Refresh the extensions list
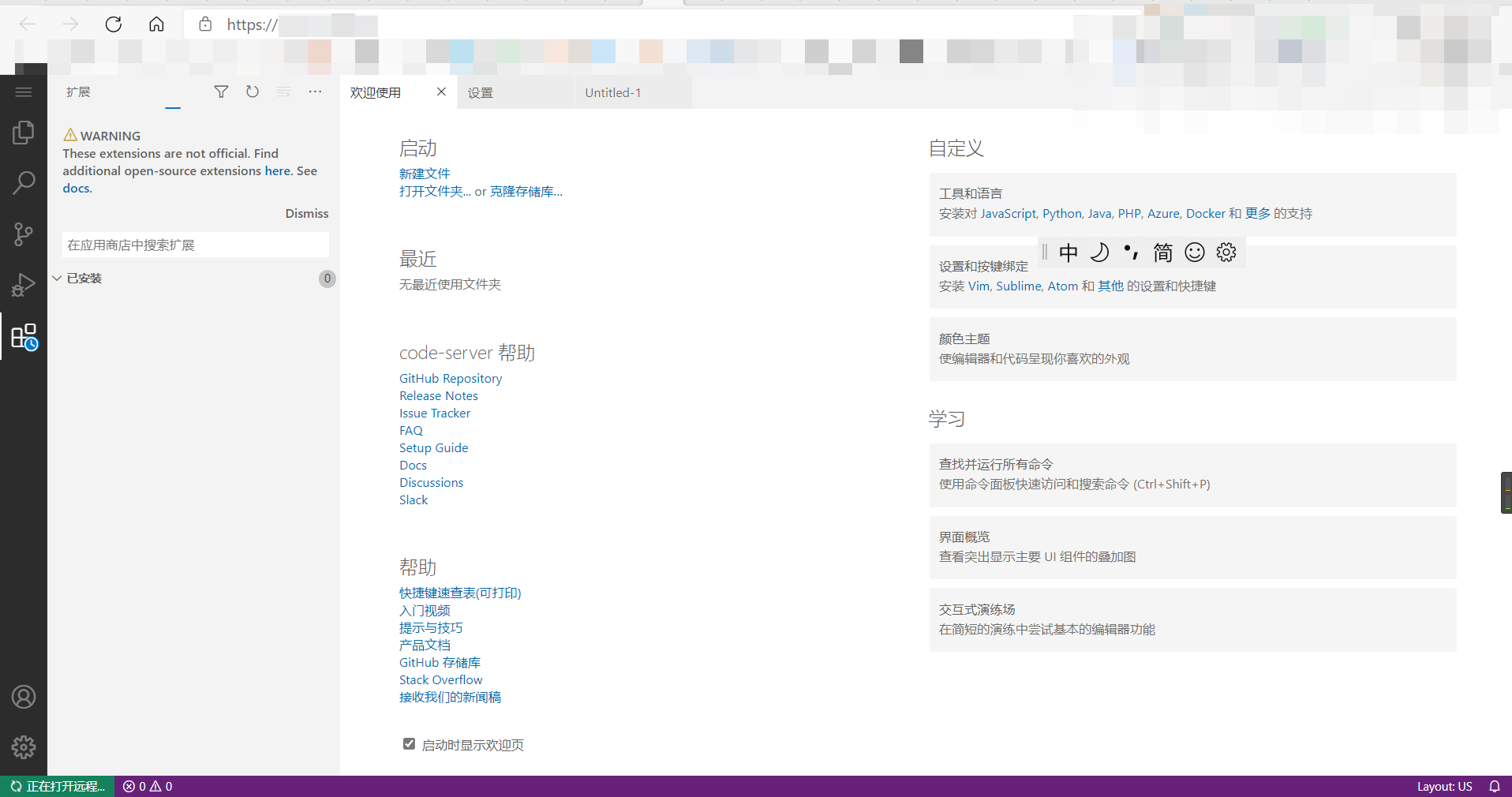Screen dimensions: 1512x797 (253, 92)
